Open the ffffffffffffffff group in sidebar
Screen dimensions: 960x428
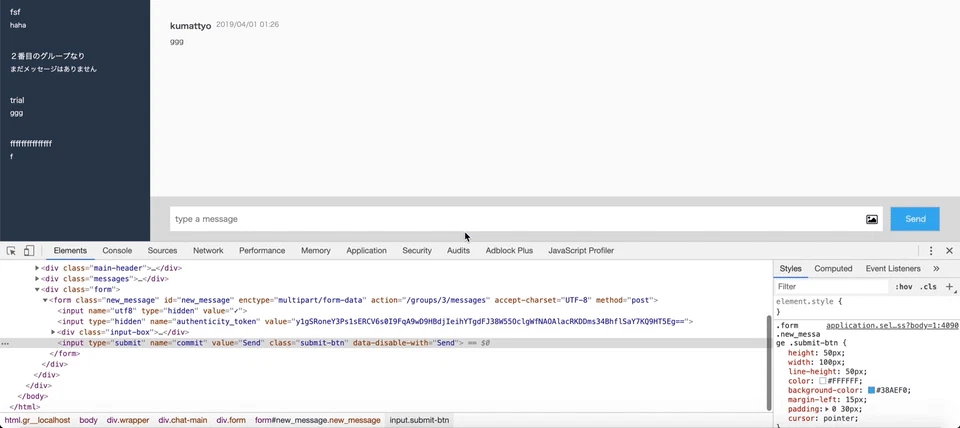(31, 143)
